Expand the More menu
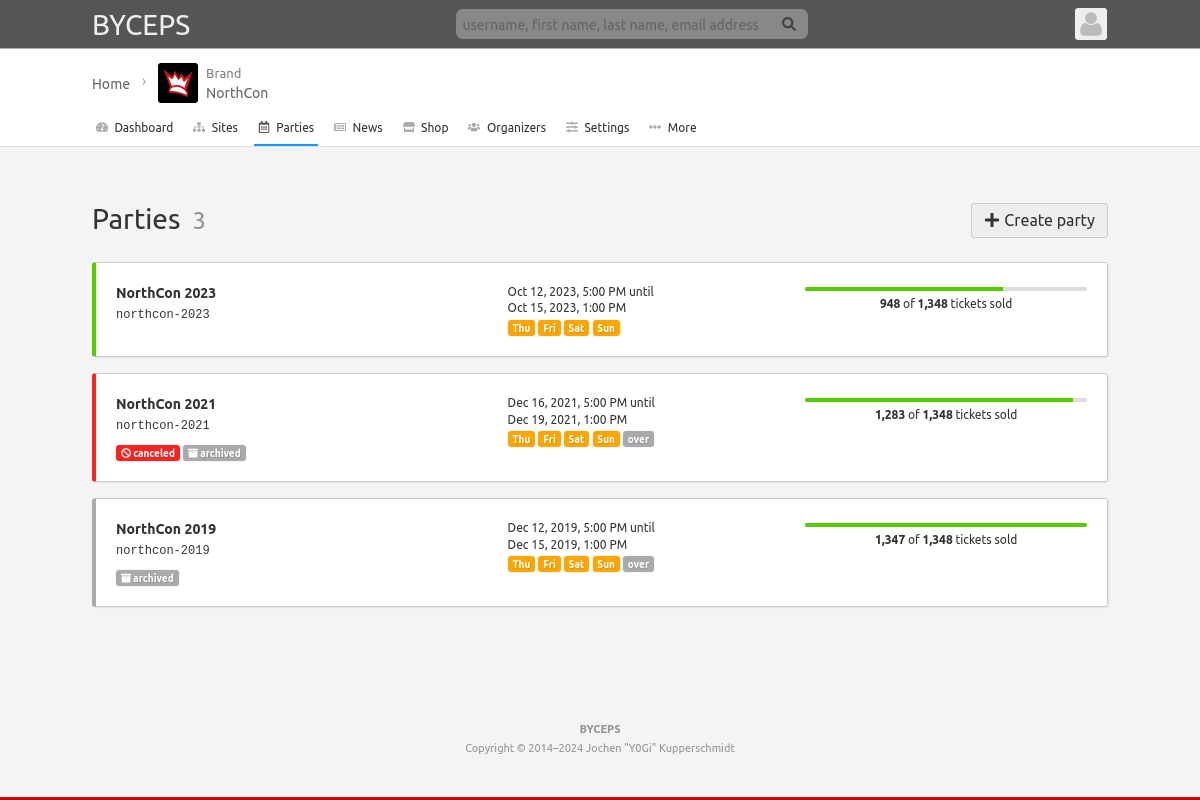Image resolution: width=1200 pixels, height=800 pixels. coord(672,128)
